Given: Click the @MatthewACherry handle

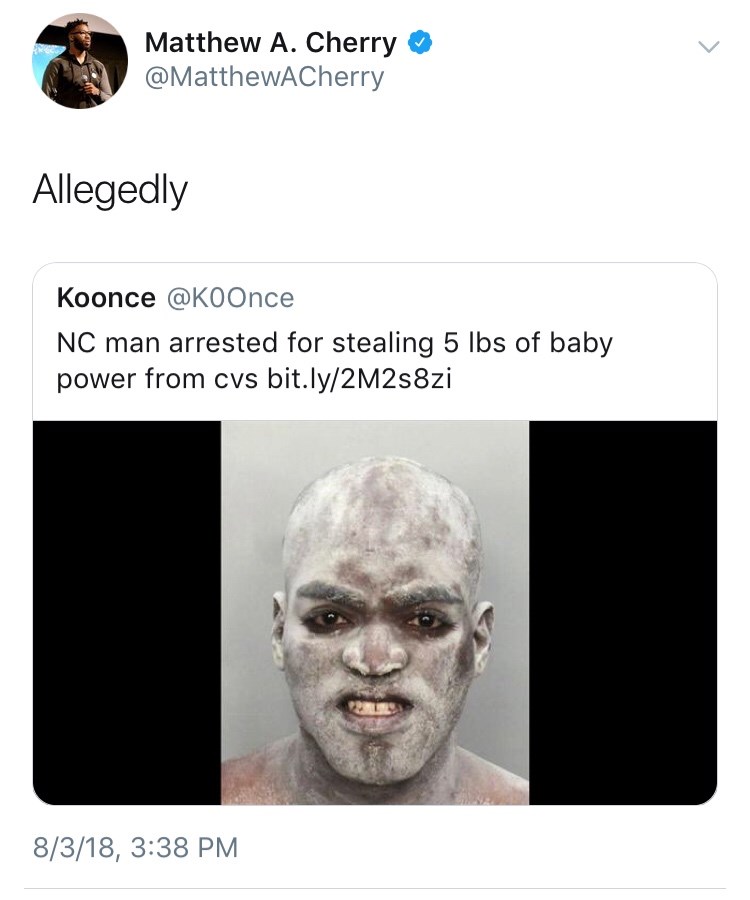Looking at the screenshot, I should point(264,77).
